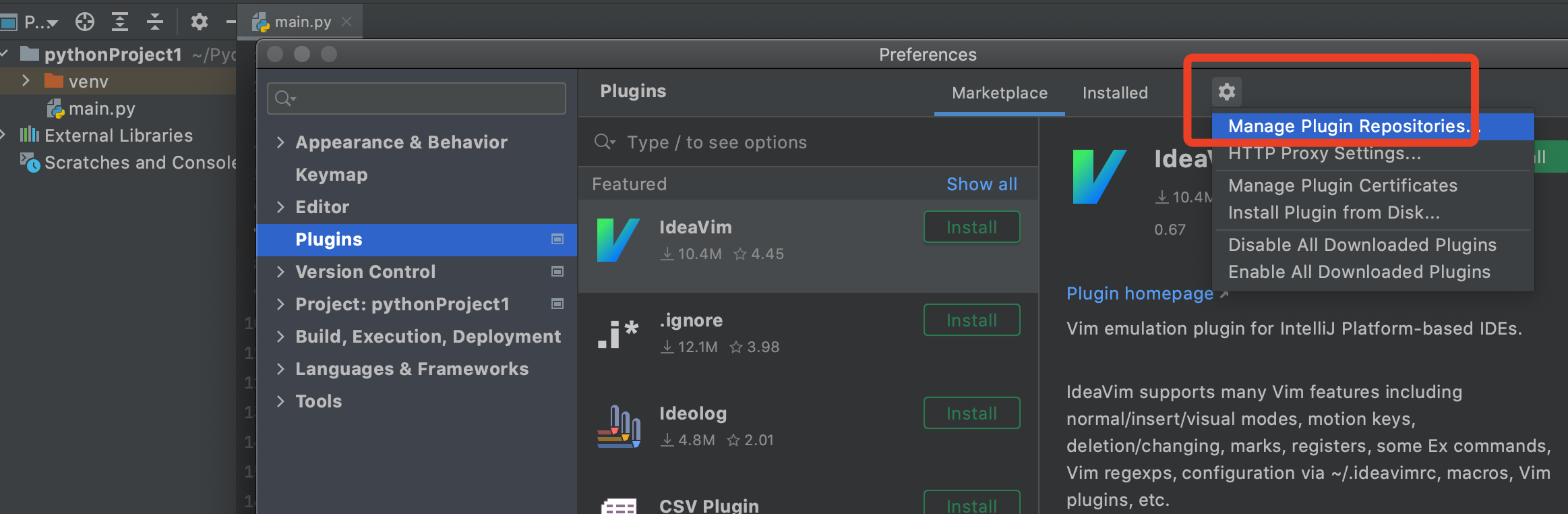Switch to the Installed plugins tab
This screenshot has width=1568, height=514.
click(x=1115, y=93)
